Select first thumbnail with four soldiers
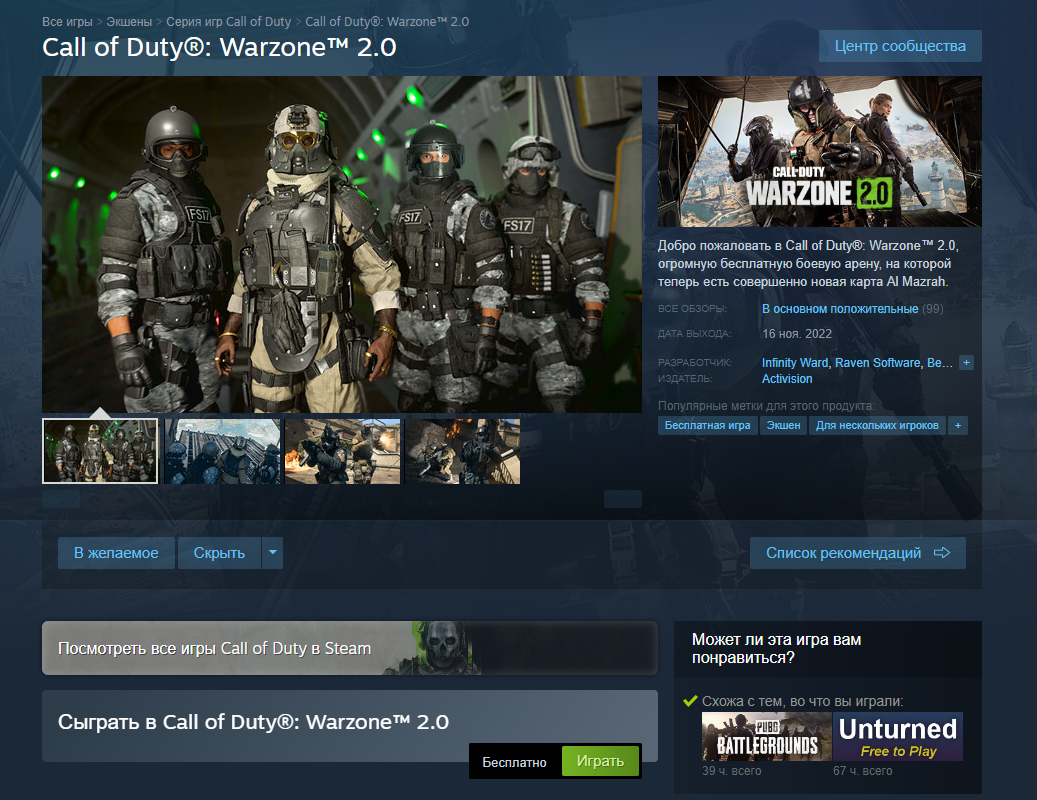 [x=100, y=451]
